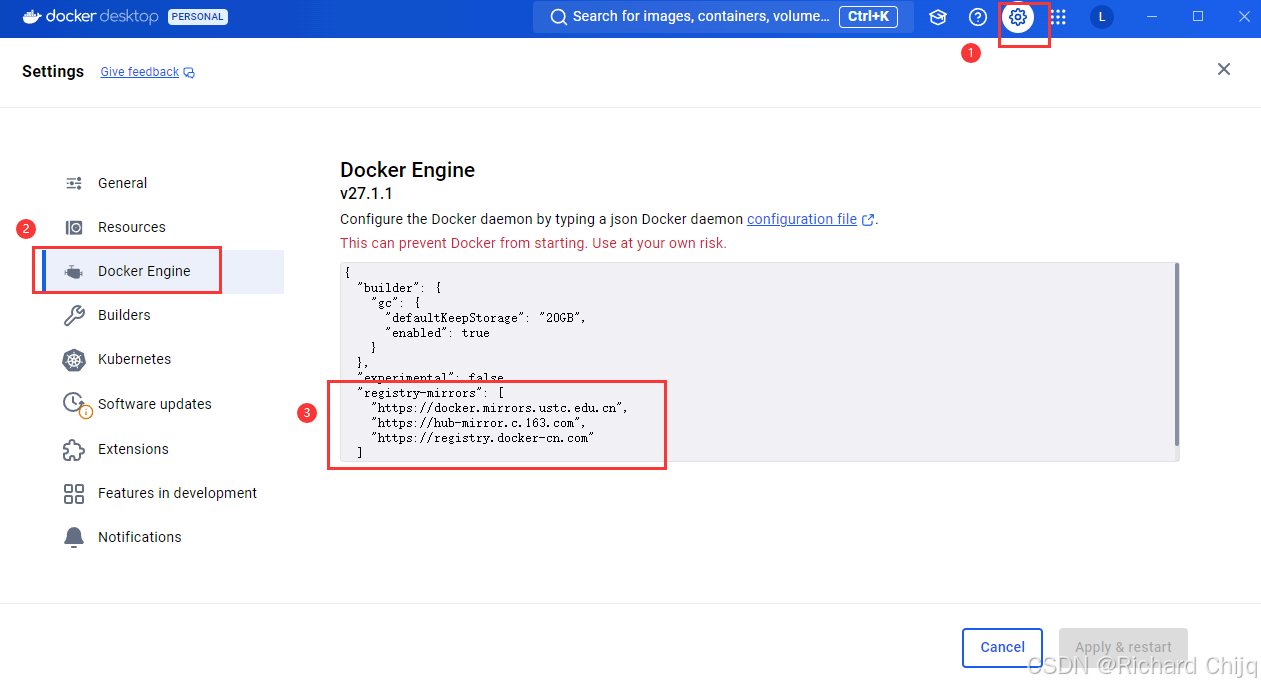Open the help question mark icon
This screenshot has height=687, width=1261.
pos(978,17)
